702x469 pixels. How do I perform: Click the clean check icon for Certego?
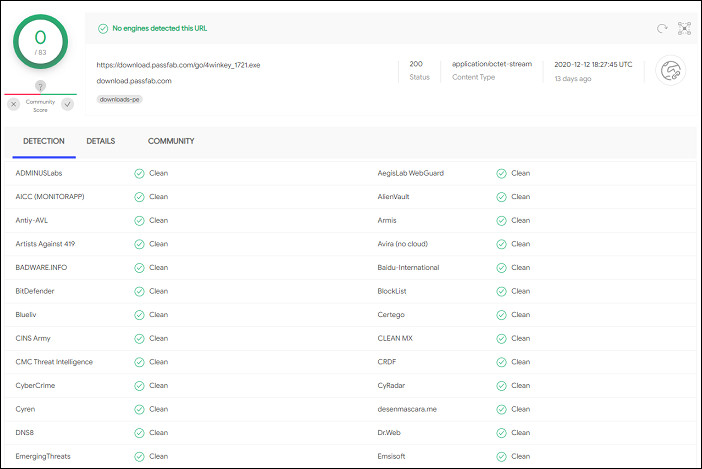click(x=501, y=315)
